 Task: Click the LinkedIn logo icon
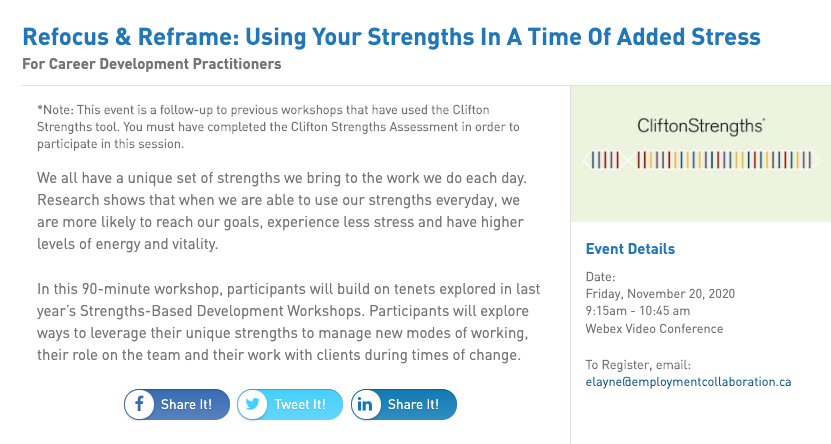tap(365, 404)
